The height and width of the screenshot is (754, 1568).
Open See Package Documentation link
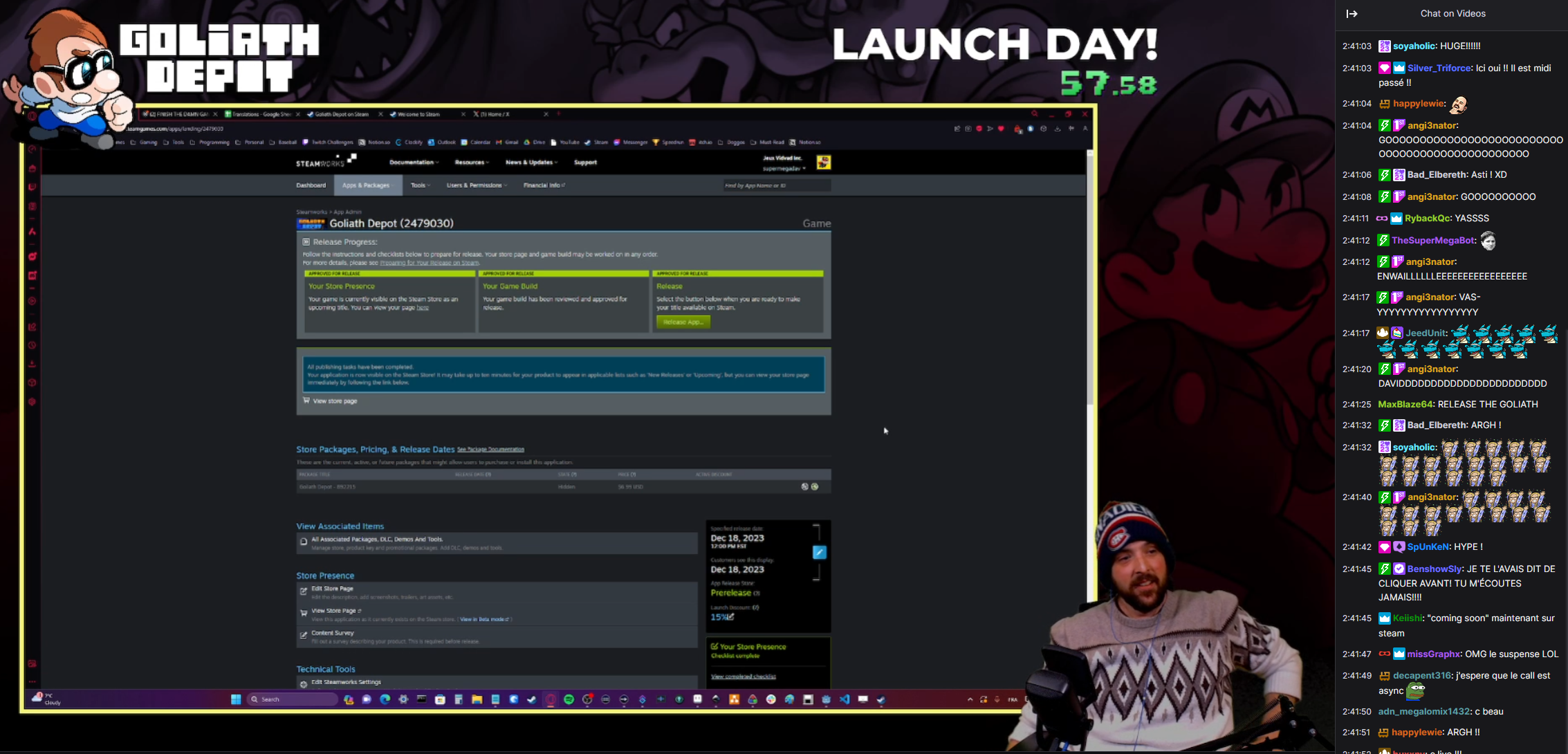[x=490, y=450]
